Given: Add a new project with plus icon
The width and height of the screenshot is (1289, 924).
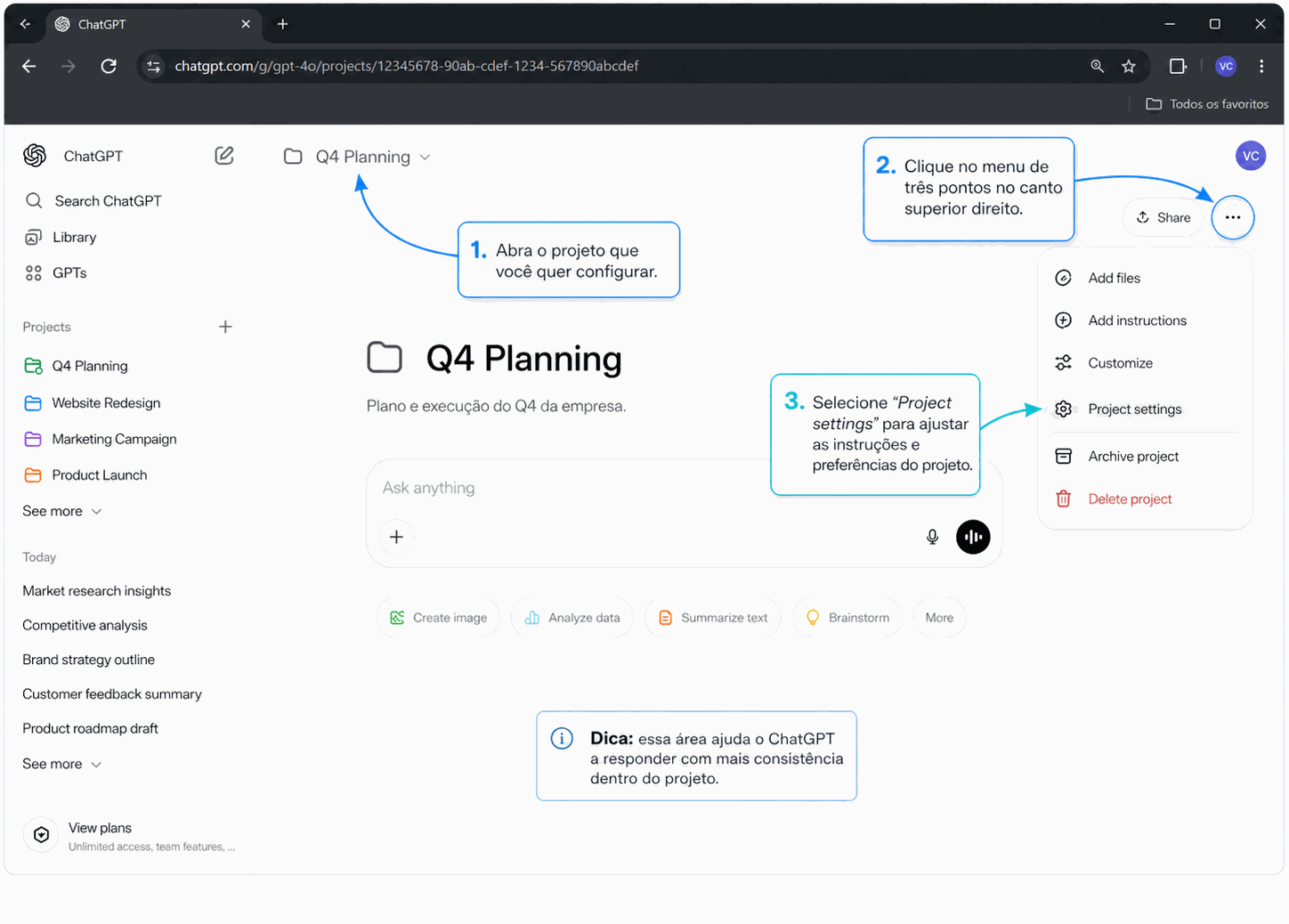Looking at the screenshot, I should [225, 327].
